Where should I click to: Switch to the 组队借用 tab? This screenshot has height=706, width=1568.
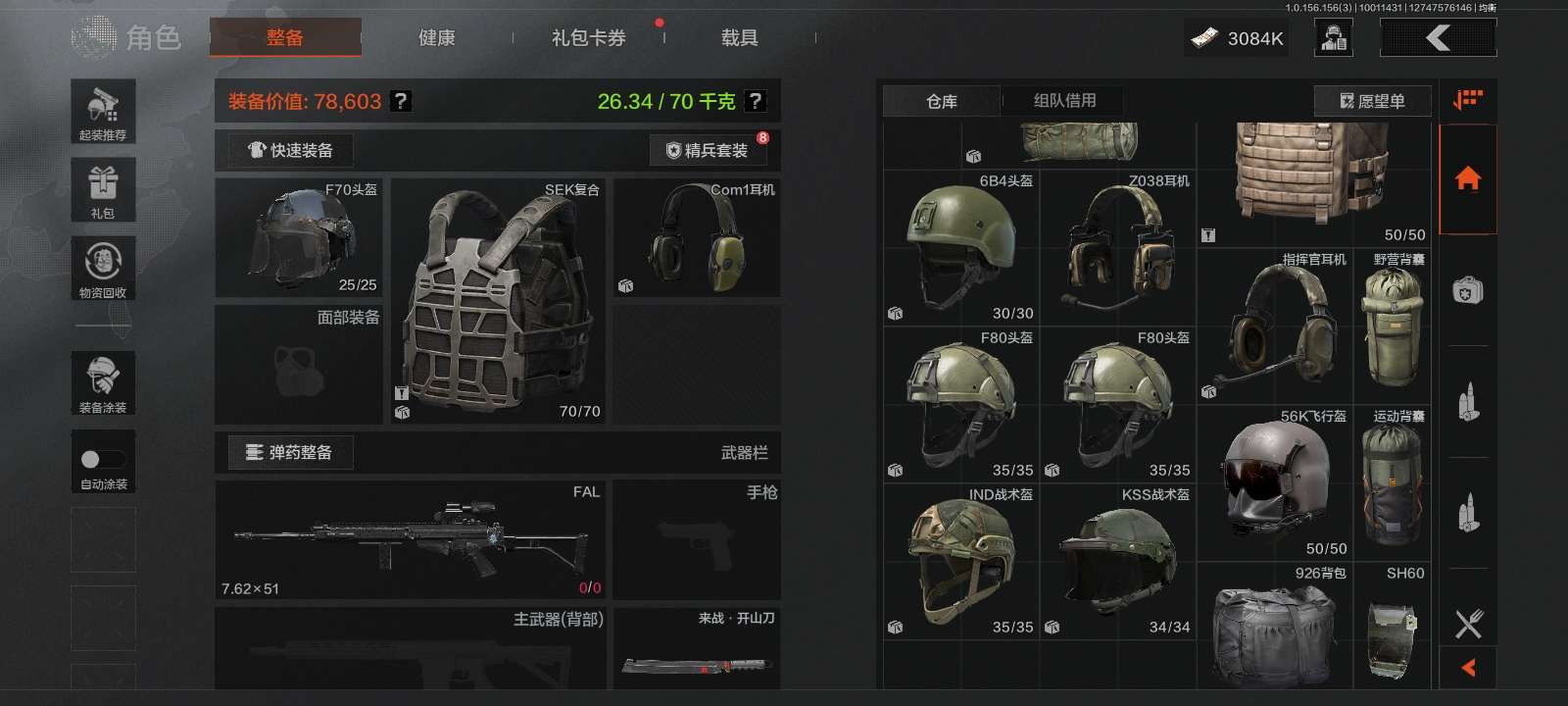(1064, 100)
